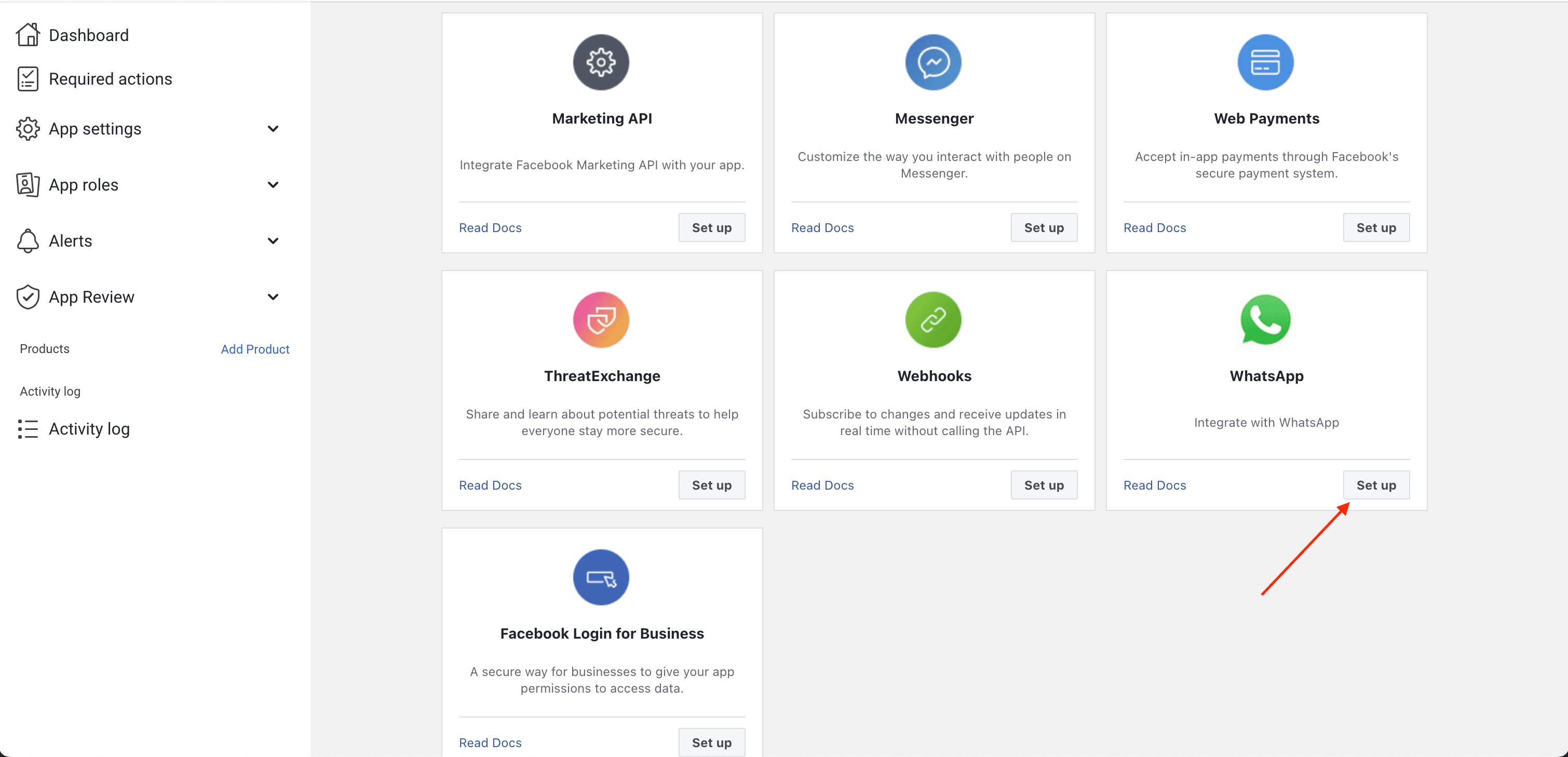Click the Marketing API gear icon
The height and width of the screenshot is (757, 1568).
tap(601, 62)
